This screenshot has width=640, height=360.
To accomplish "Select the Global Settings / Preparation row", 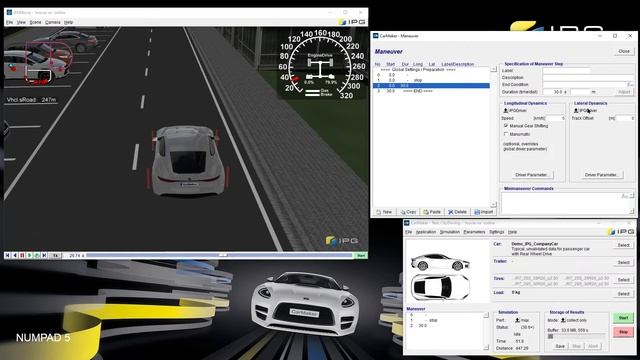I will (x=431, y=70).
